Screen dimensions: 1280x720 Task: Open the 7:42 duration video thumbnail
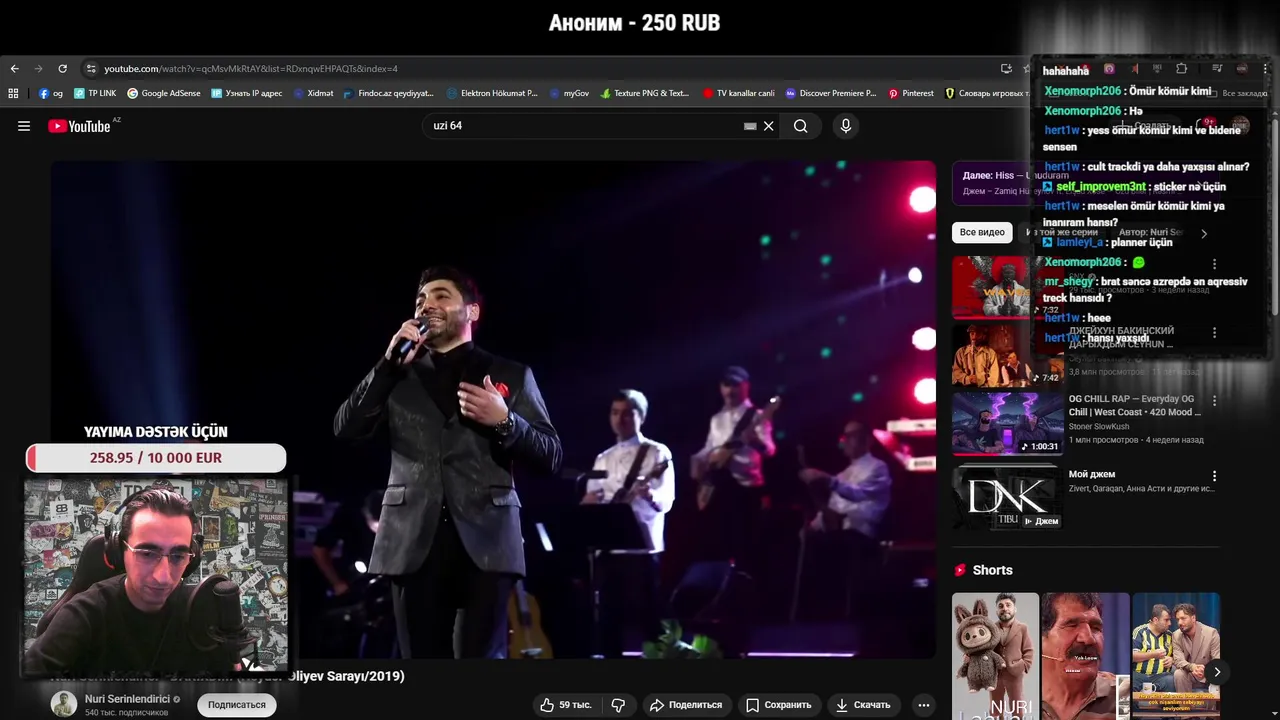coord(1007,354)
